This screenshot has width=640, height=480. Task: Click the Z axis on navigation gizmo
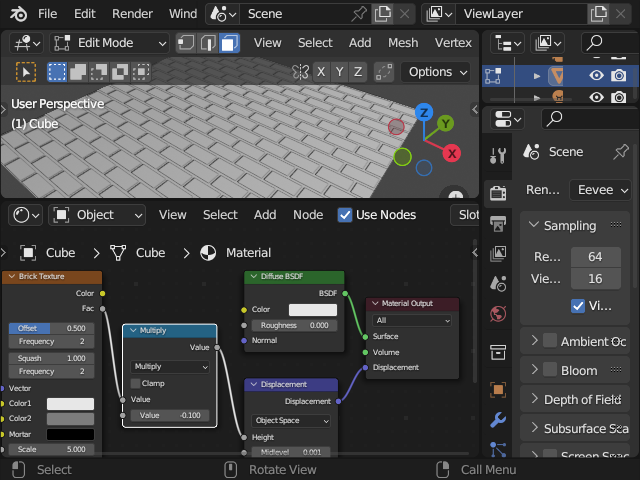(x=424, y=112)
